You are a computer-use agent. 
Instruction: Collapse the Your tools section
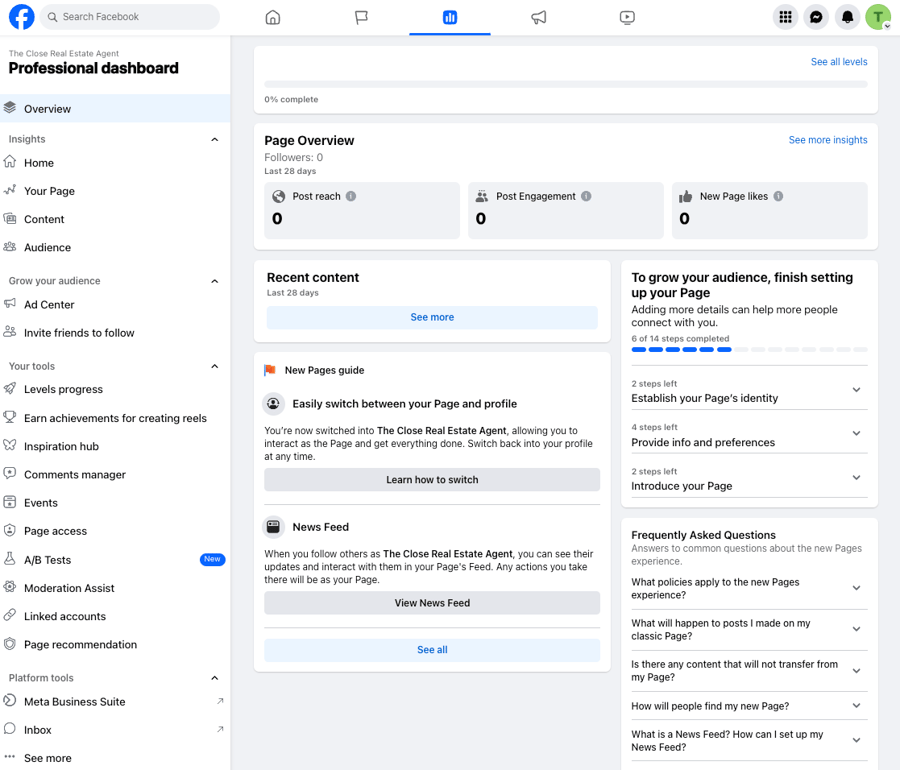pyautogui.click(x=214, y=366)
